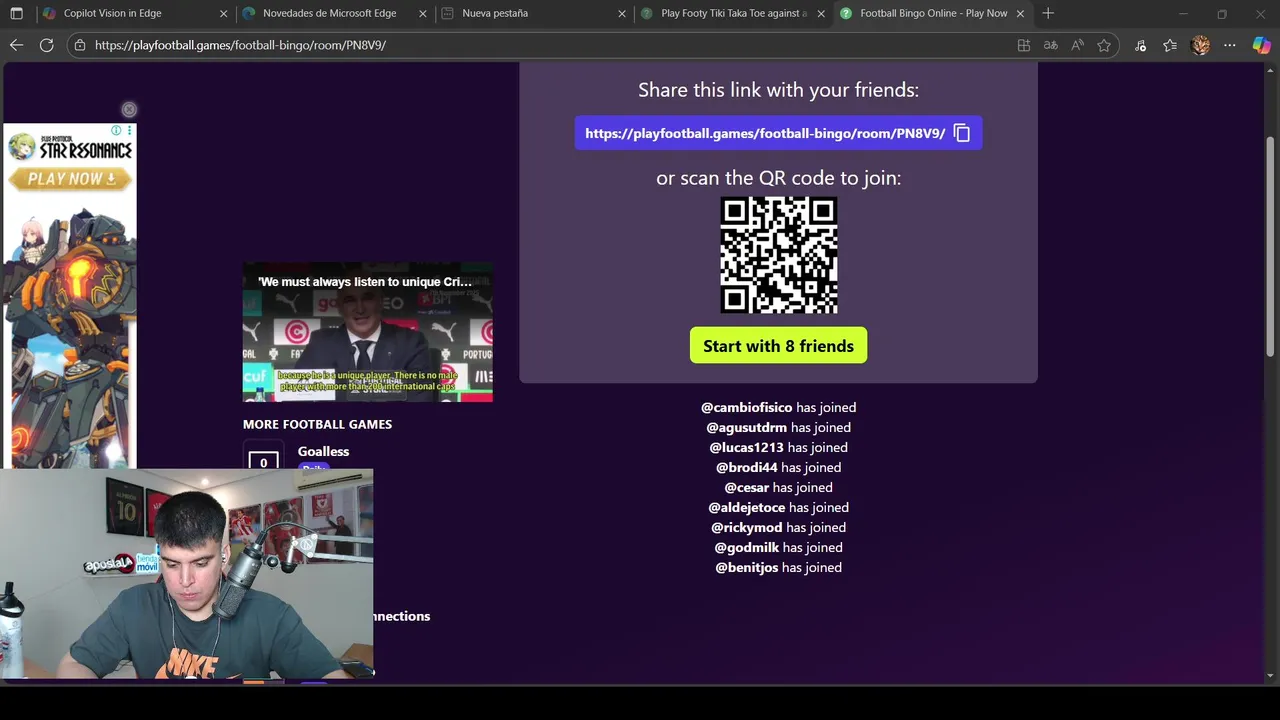Viewport: 1280px width, 720px height.
Task: Click the room share link text
Action: [x=765, y=133]
